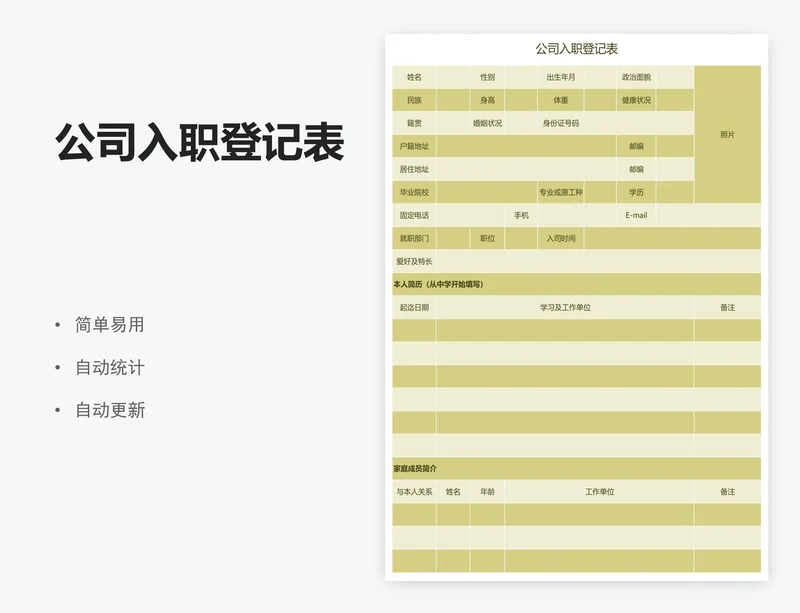Click the 备注 header in the 与本人关系 row
This screenshot has height=613, width=800.
coord(728,492)
